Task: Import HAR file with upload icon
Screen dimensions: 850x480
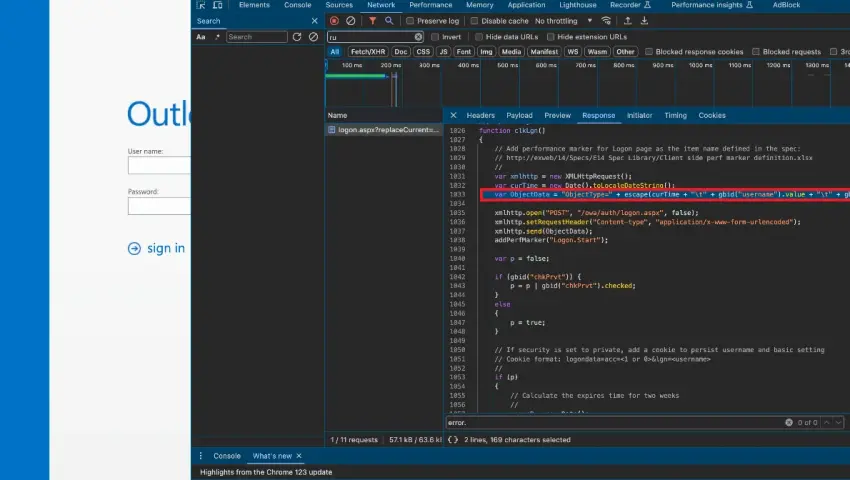Action: click(x=627, y=21)
